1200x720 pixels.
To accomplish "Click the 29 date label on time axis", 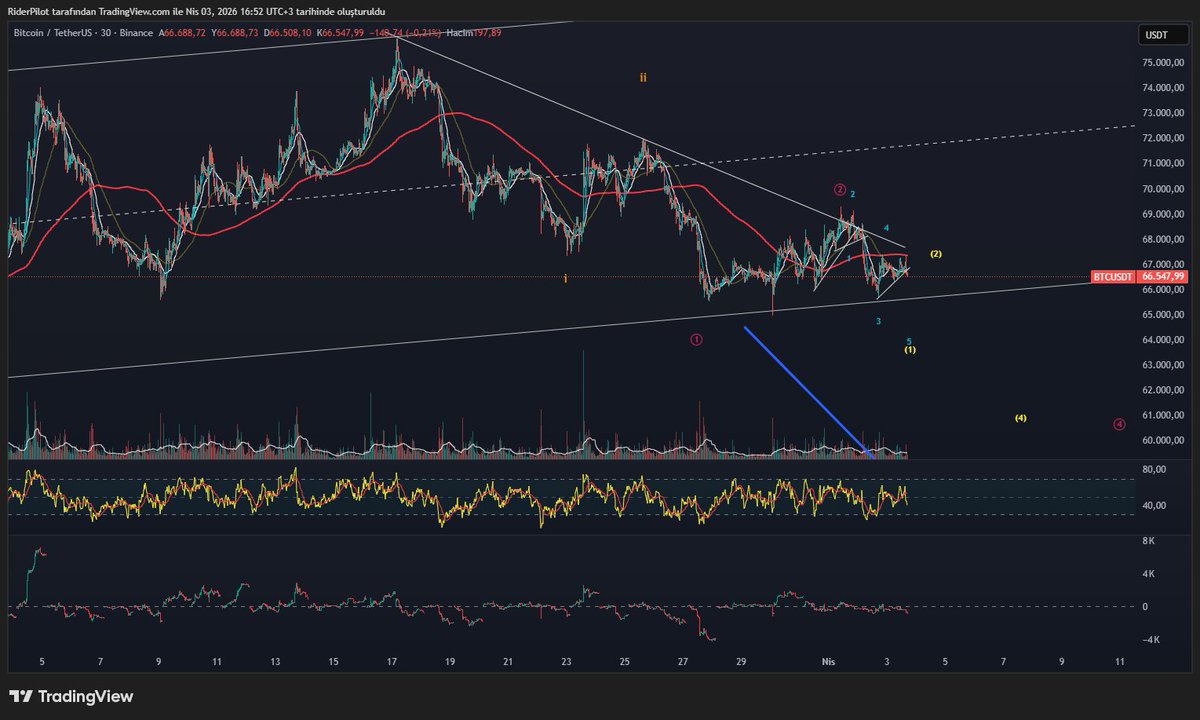I will click(741, 662).
